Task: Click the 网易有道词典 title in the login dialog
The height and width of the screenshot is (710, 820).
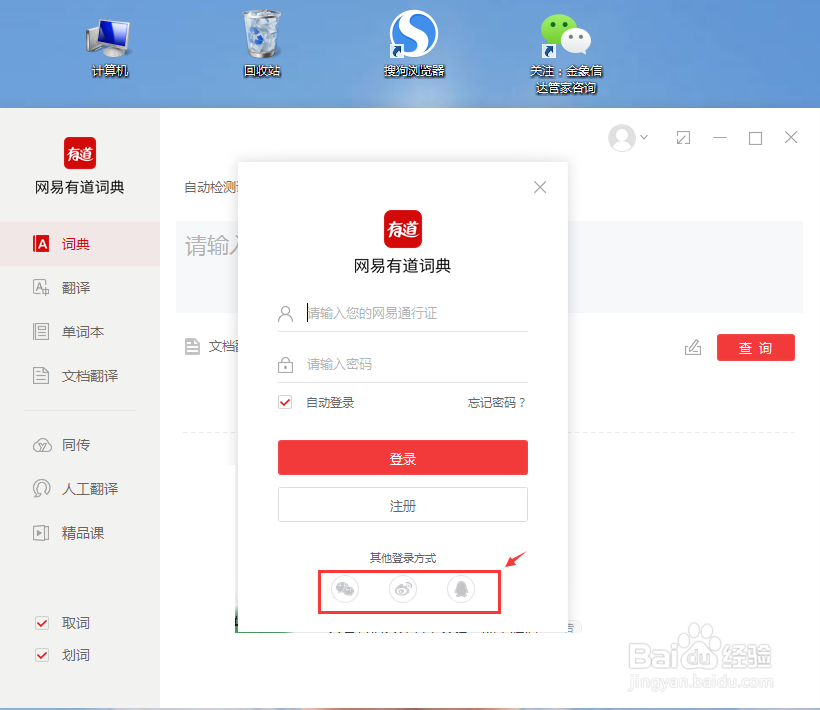Action: pos(403,266)
